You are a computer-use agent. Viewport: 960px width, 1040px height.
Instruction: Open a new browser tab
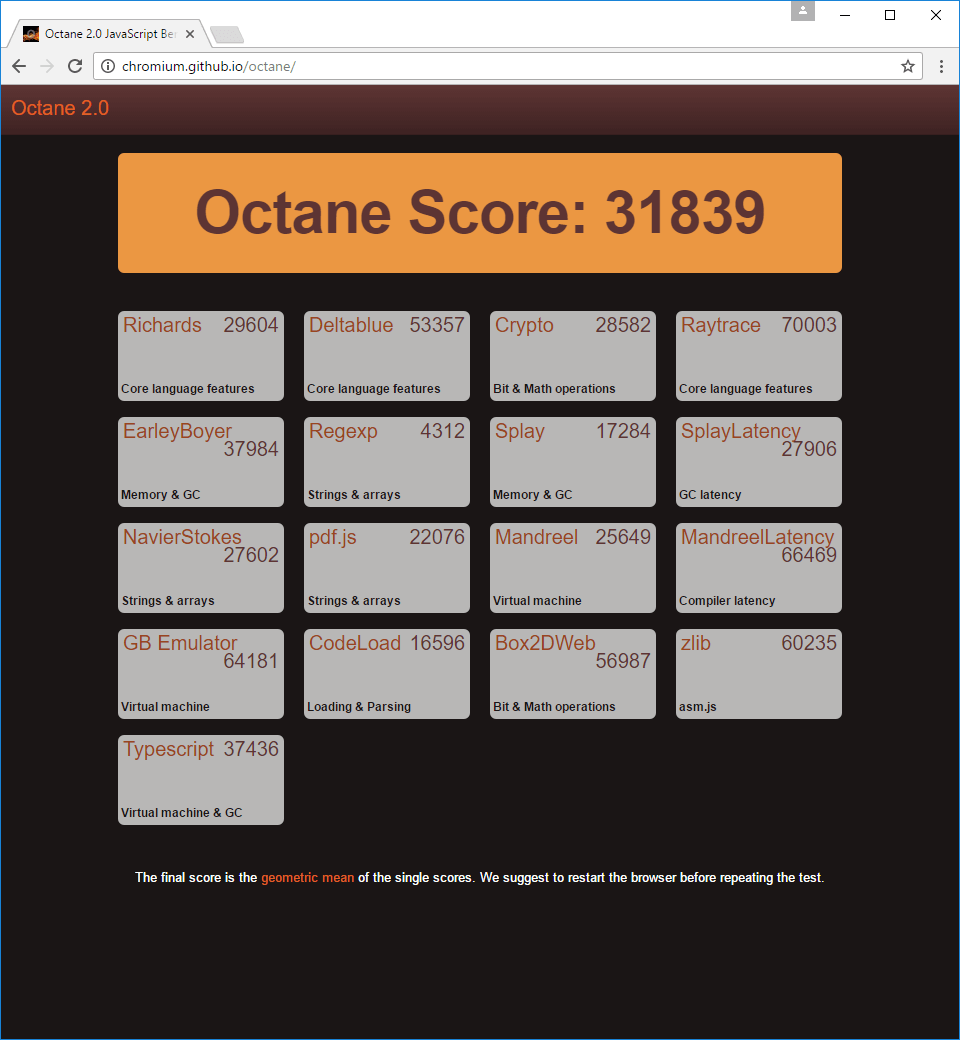click(x=227, y=34)
